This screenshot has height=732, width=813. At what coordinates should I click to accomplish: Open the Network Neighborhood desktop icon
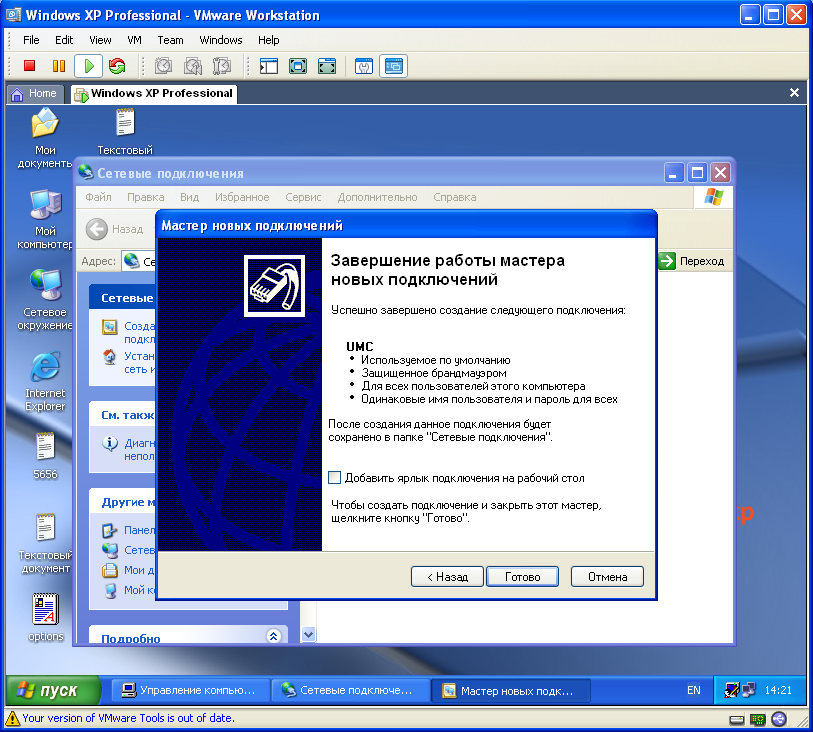[45, 300]
